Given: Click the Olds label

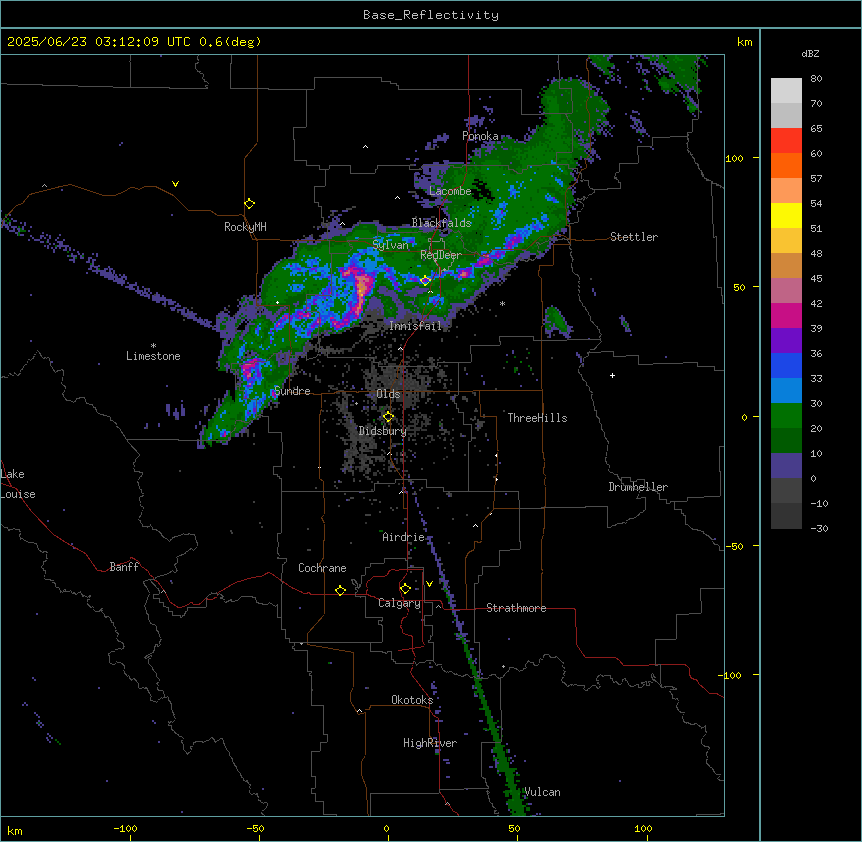Looking at the screenshot, I should 388,394.
